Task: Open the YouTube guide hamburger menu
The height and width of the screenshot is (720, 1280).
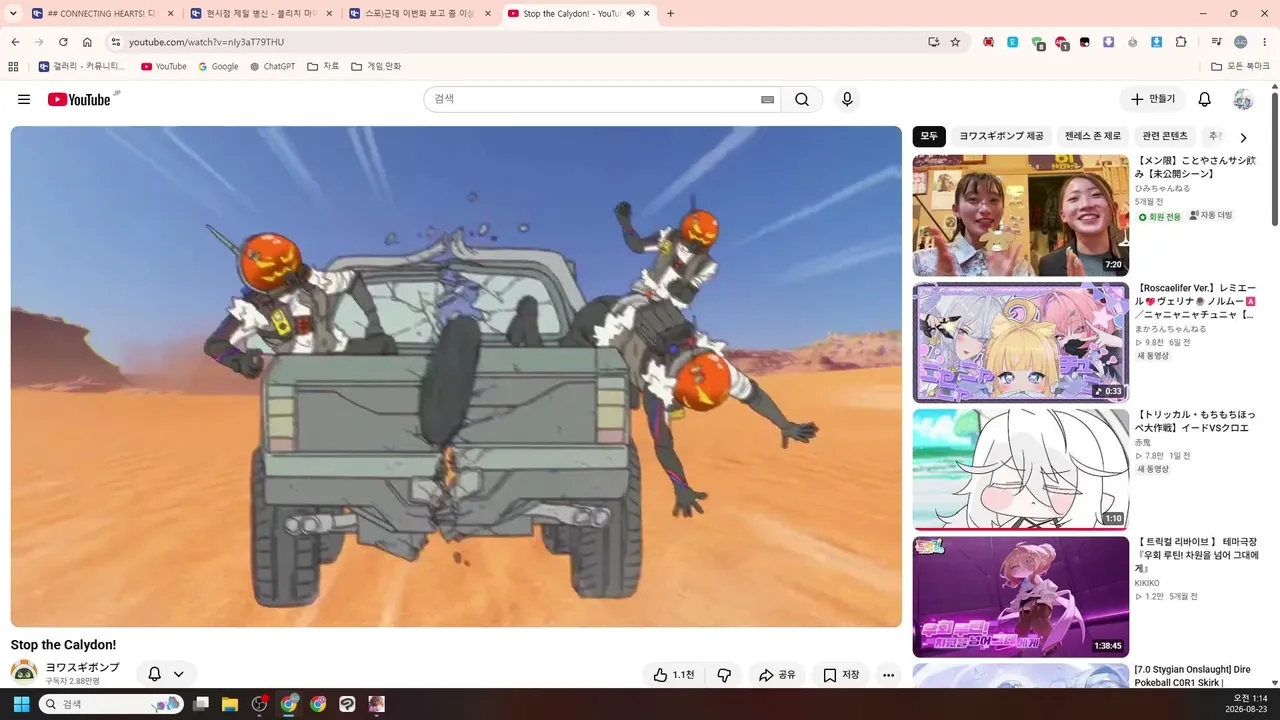Action: [24, 99]
